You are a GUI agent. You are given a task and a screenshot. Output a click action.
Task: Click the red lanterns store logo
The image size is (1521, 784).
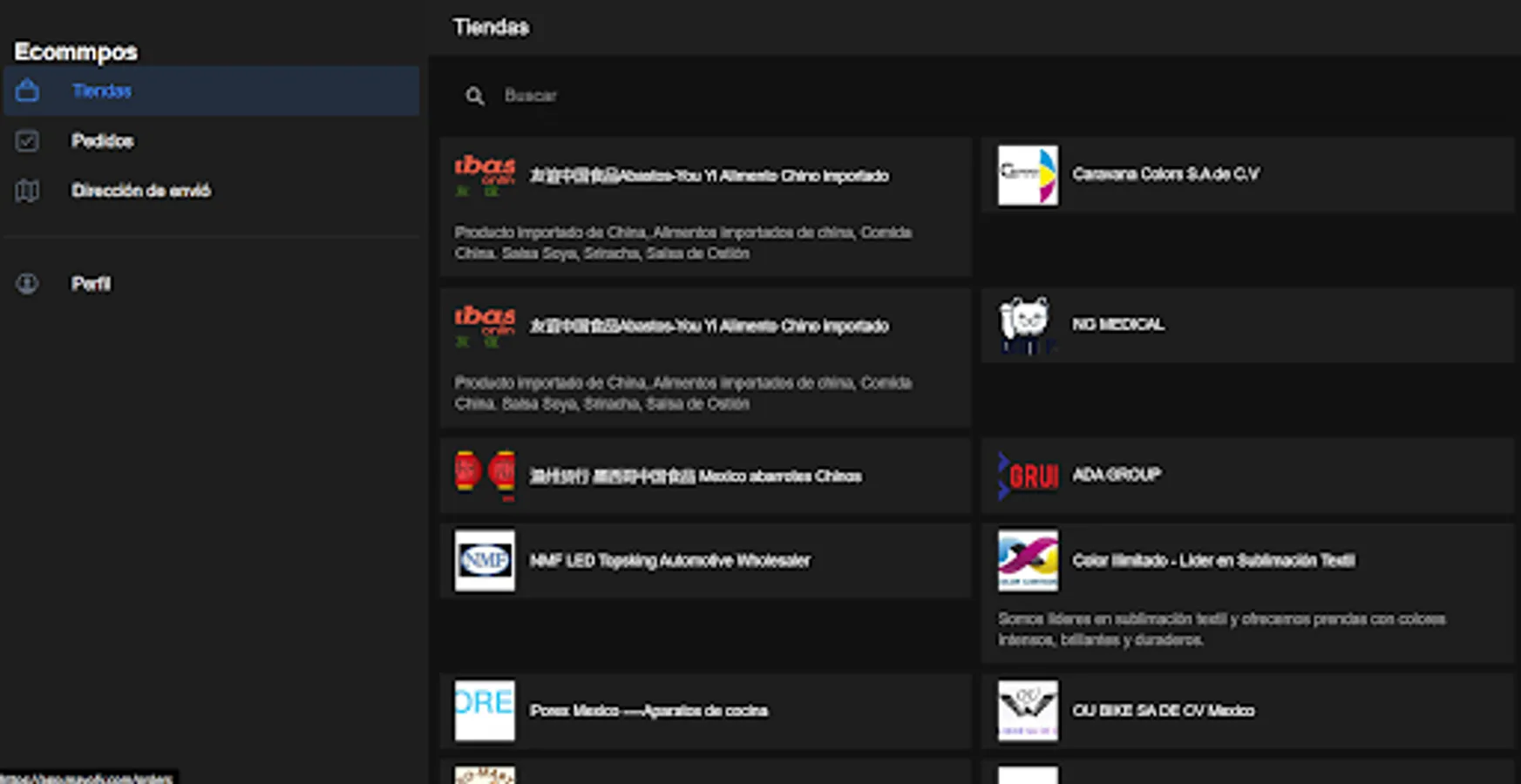click(x=485, y=476)
